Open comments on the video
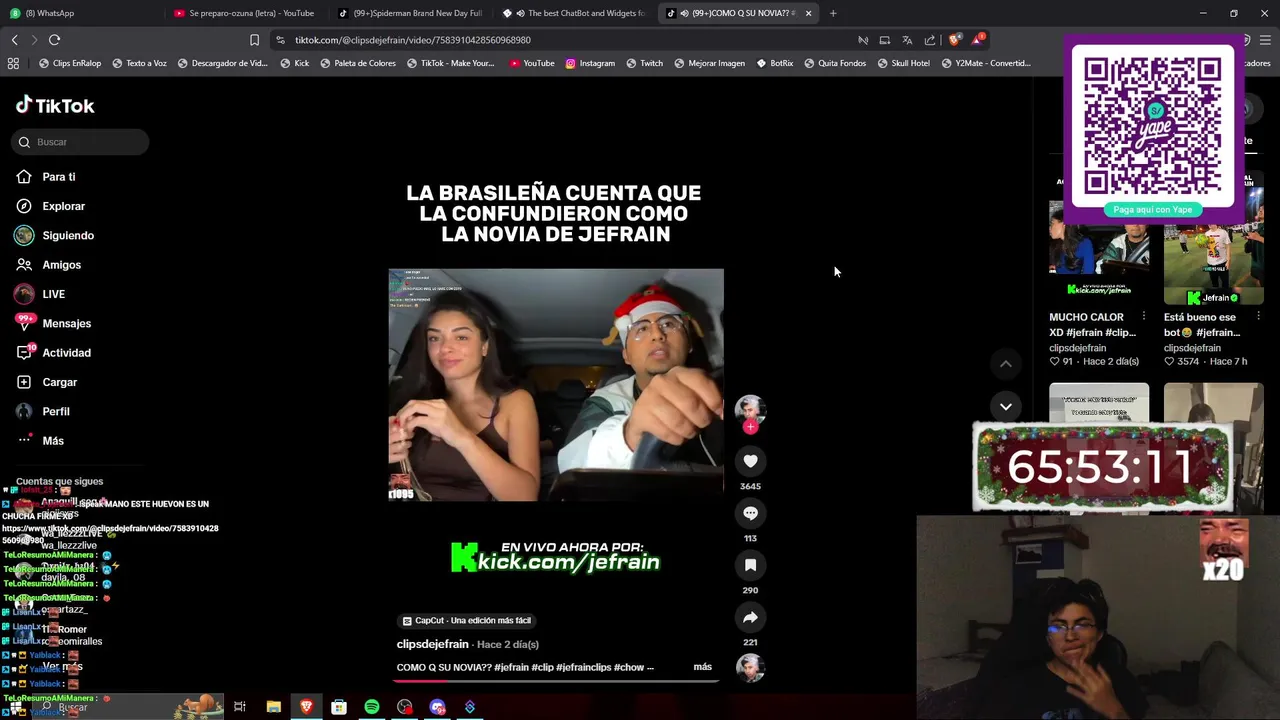 tap(750, 513)
